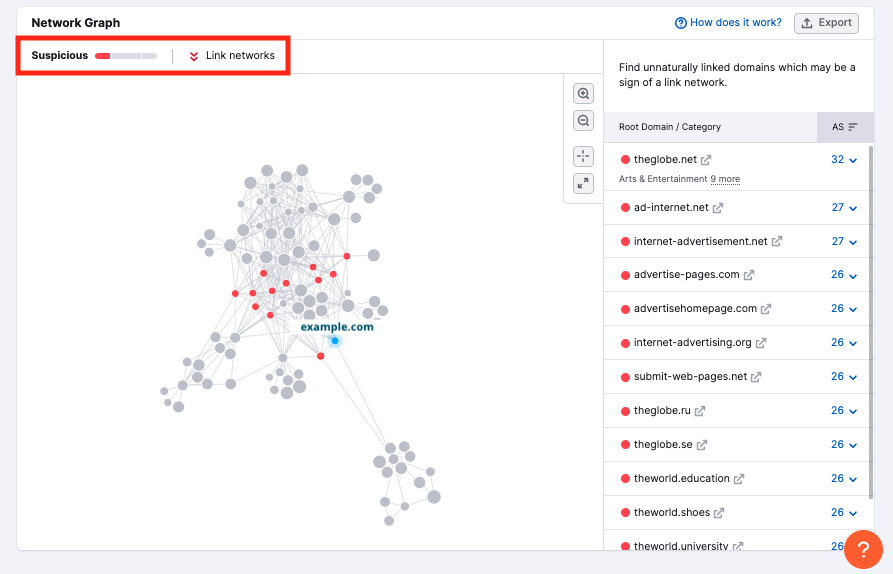Open ad-internet.net external link icon
Screen dimensions: 893x574
pyautogui.click(x=717, y=208)
